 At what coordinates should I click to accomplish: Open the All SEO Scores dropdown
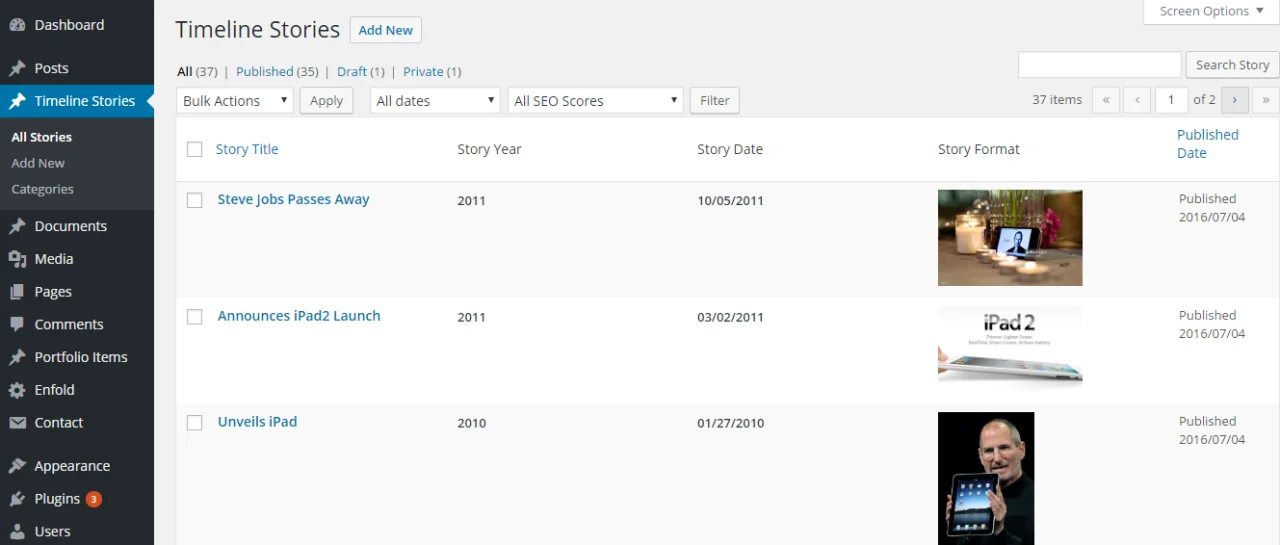[x=595, y=101]
